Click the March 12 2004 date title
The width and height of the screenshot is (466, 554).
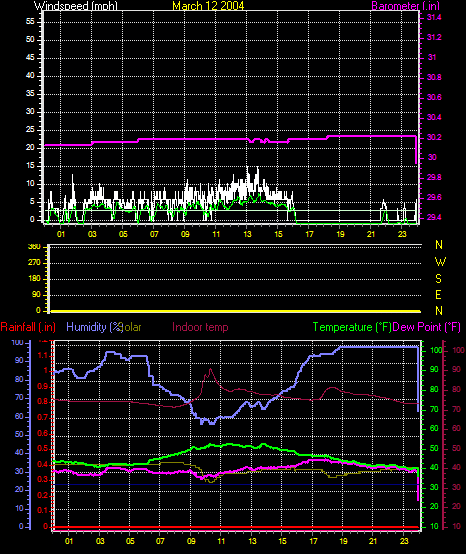(208, 6)
